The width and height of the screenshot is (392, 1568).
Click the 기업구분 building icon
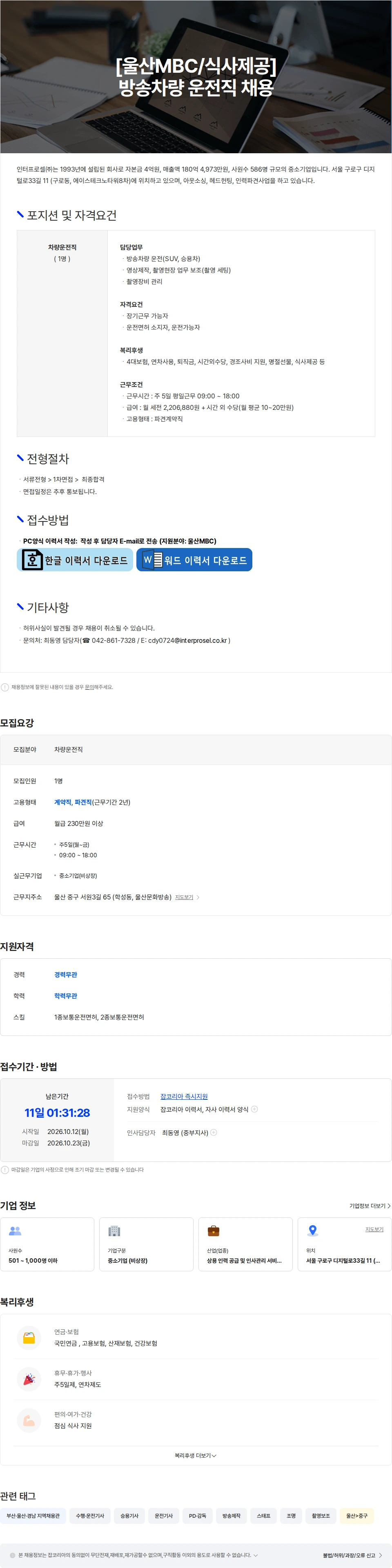click(114, 1231)
